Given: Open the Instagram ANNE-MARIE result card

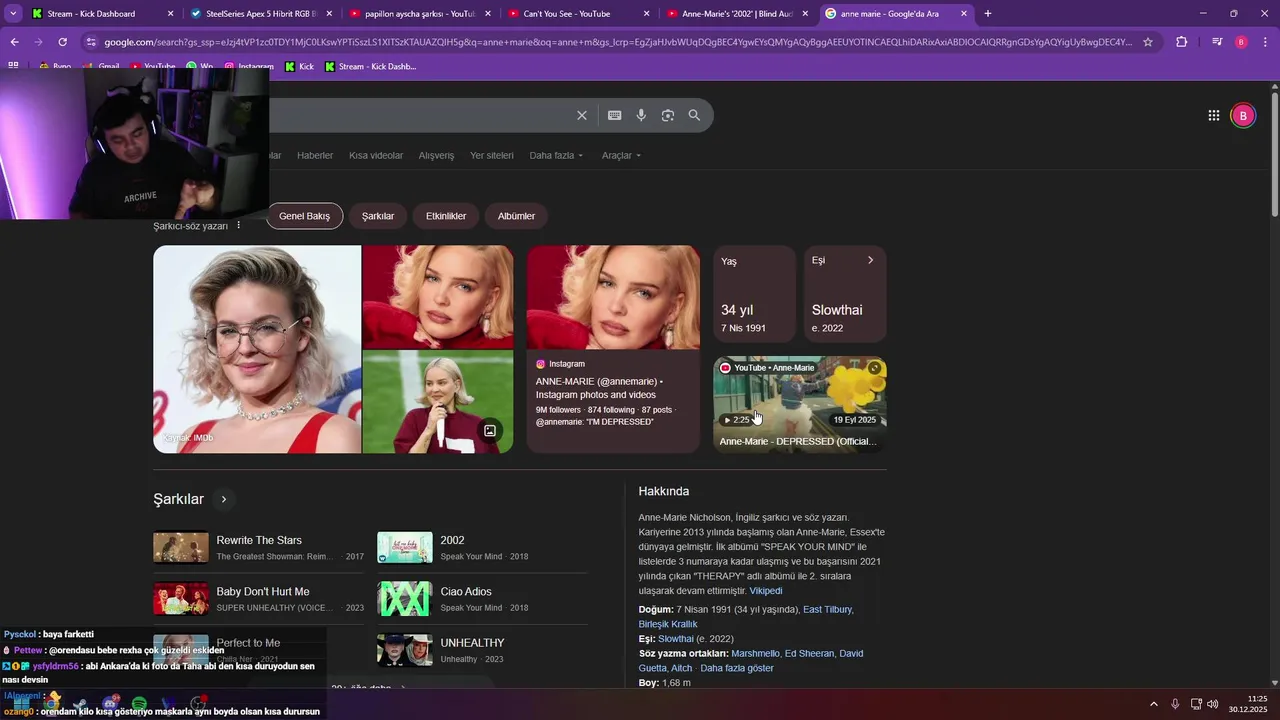Looking at the screenshot, I should point(613,349).
